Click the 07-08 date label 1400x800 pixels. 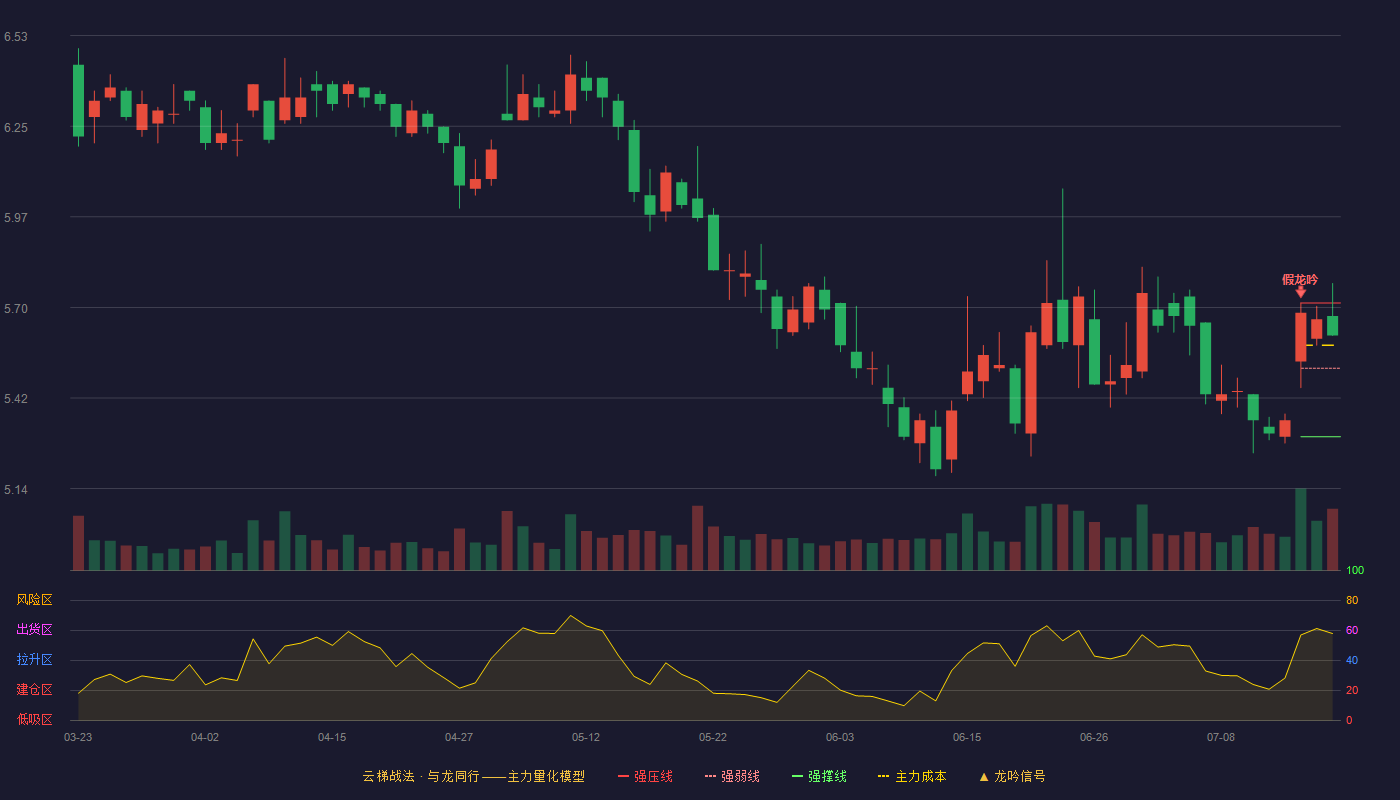point(1221,737)
